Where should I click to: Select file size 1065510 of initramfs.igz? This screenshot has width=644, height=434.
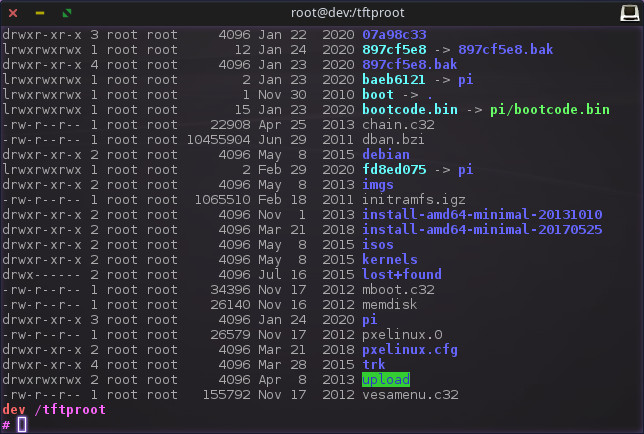[x=223, y=200]
